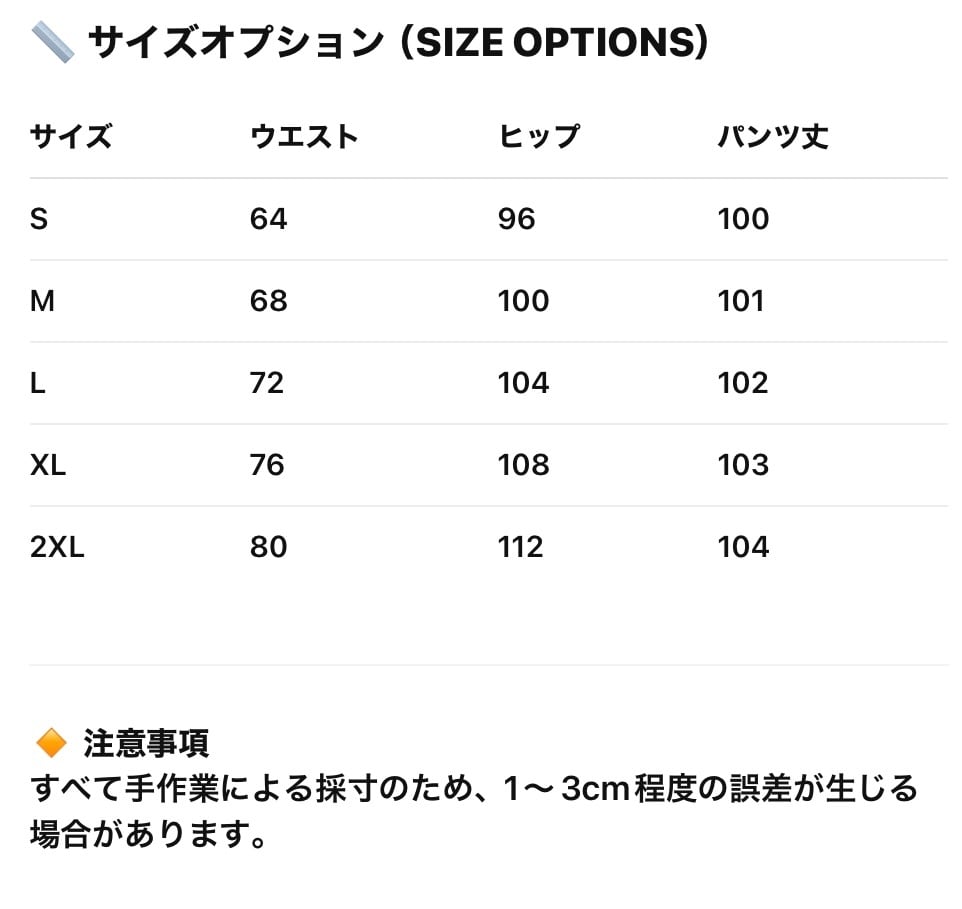Click the S size row label

(39, 219)
